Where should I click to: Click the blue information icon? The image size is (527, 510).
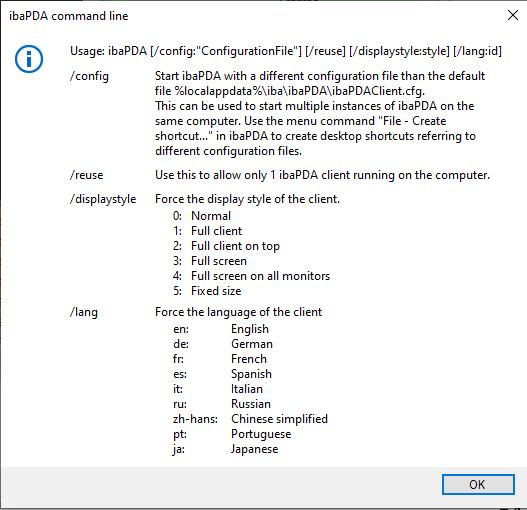point(29,59)
